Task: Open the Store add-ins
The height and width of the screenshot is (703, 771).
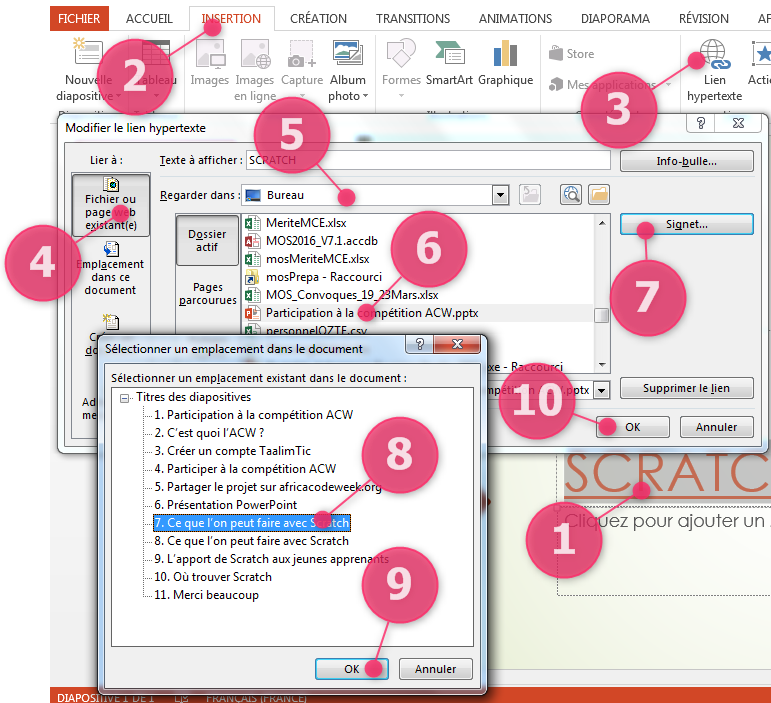Action: coord(571,54)
